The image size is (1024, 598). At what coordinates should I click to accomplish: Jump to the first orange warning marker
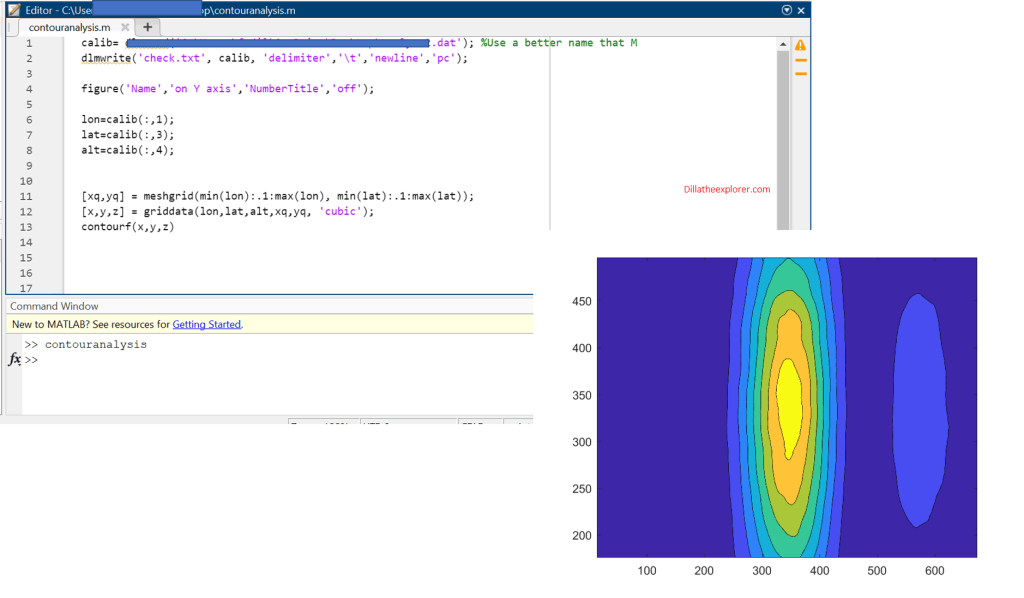[x=800, y=61]
